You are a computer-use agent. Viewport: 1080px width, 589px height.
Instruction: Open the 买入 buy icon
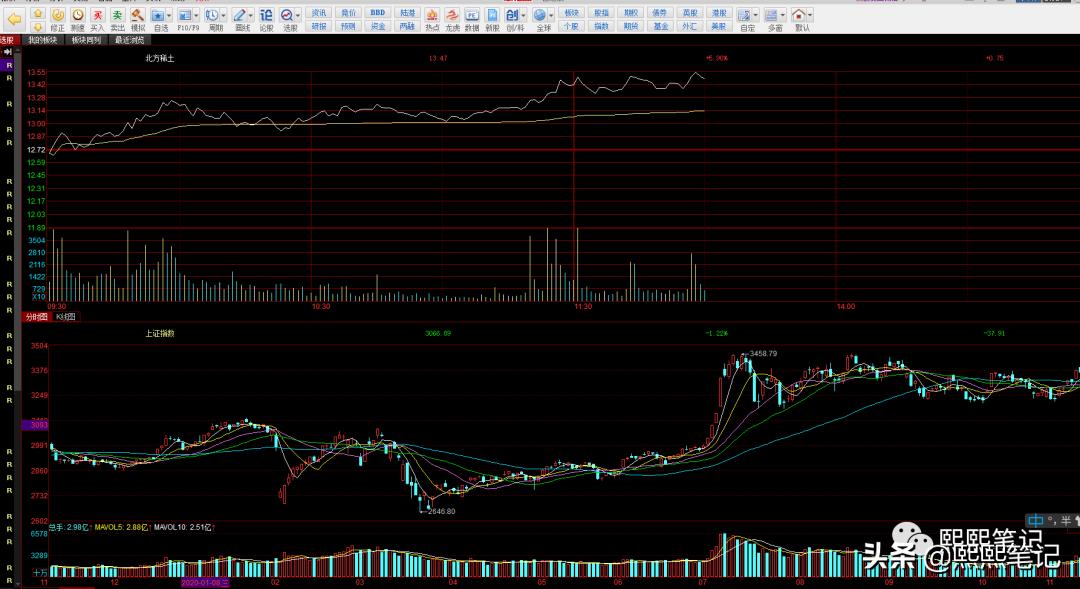[x=98, y=19]
